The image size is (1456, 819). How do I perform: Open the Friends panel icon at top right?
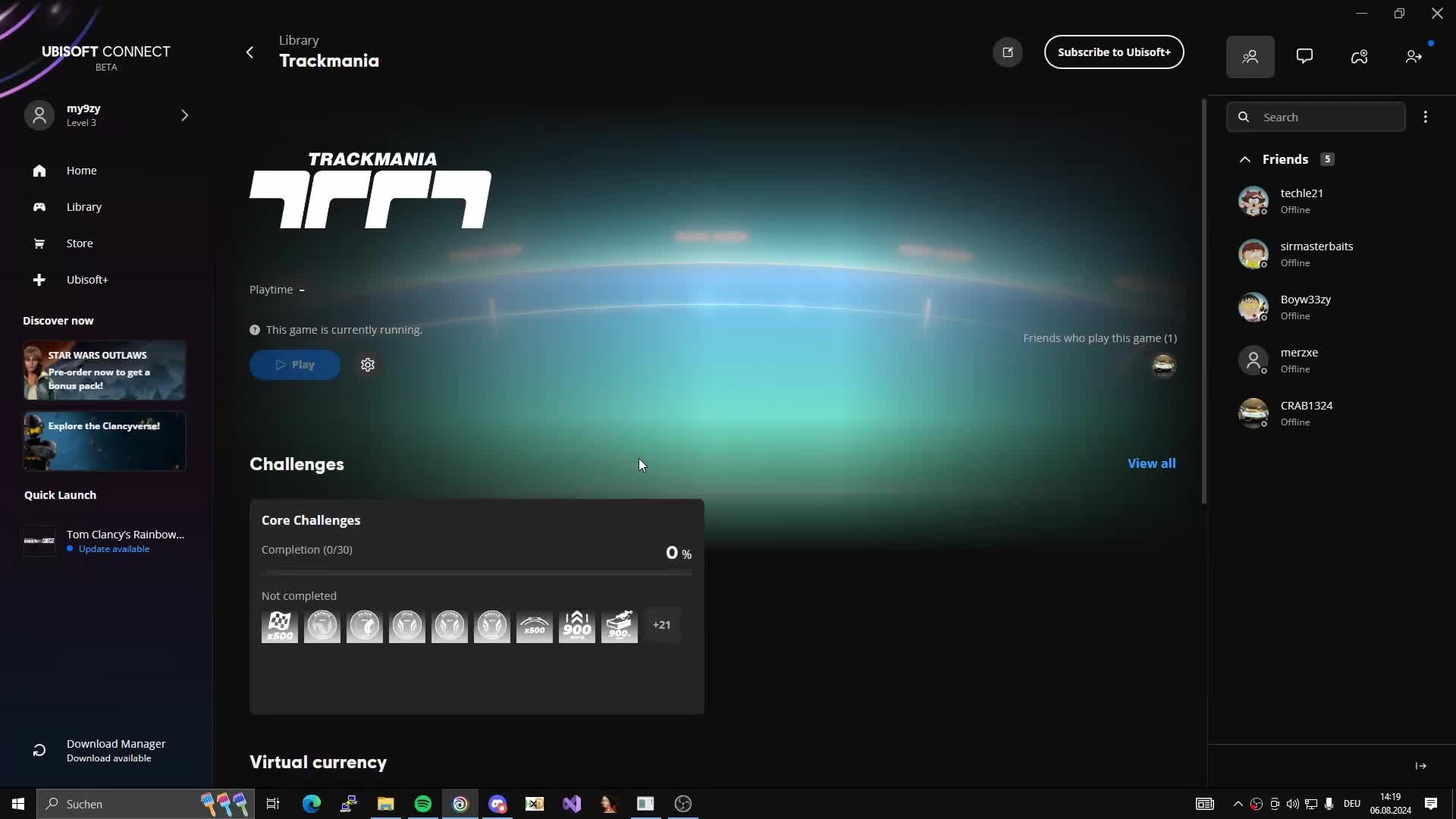1251,56
